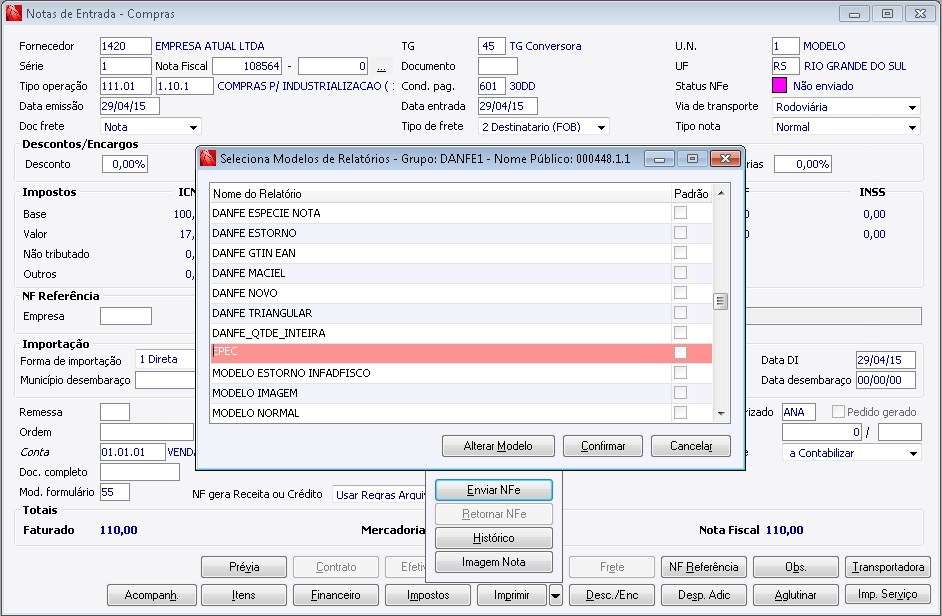Click the Transportadora button
Image resolution: width=942 pixels, height=616 pixels.
pos(888,567)
